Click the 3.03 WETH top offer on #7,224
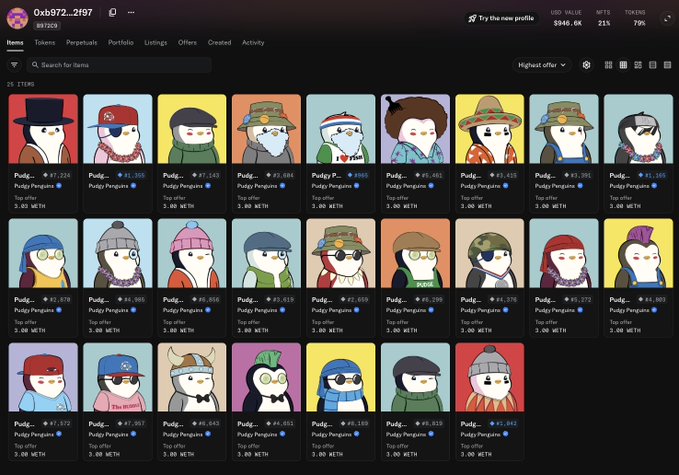Screen dimensions: 679x475 point(29,206)
